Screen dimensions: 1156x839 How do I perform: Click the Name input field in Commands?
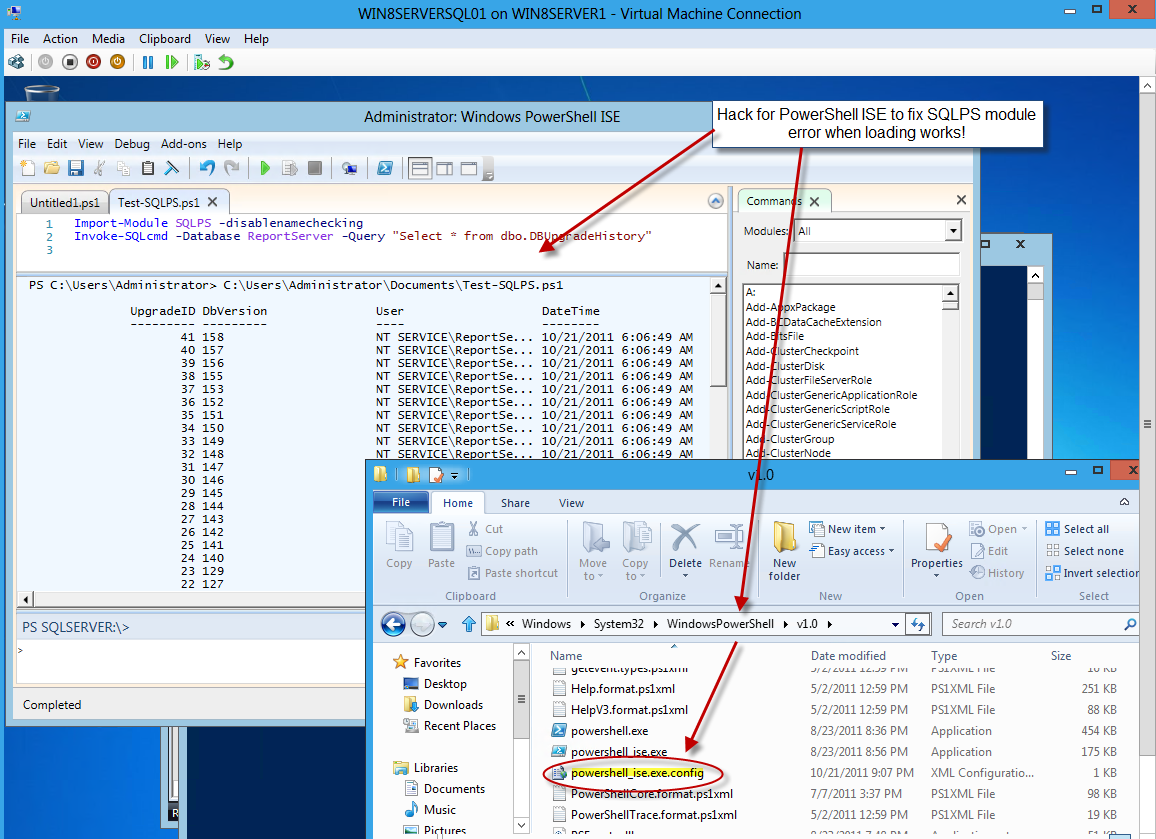pos(873,265)
